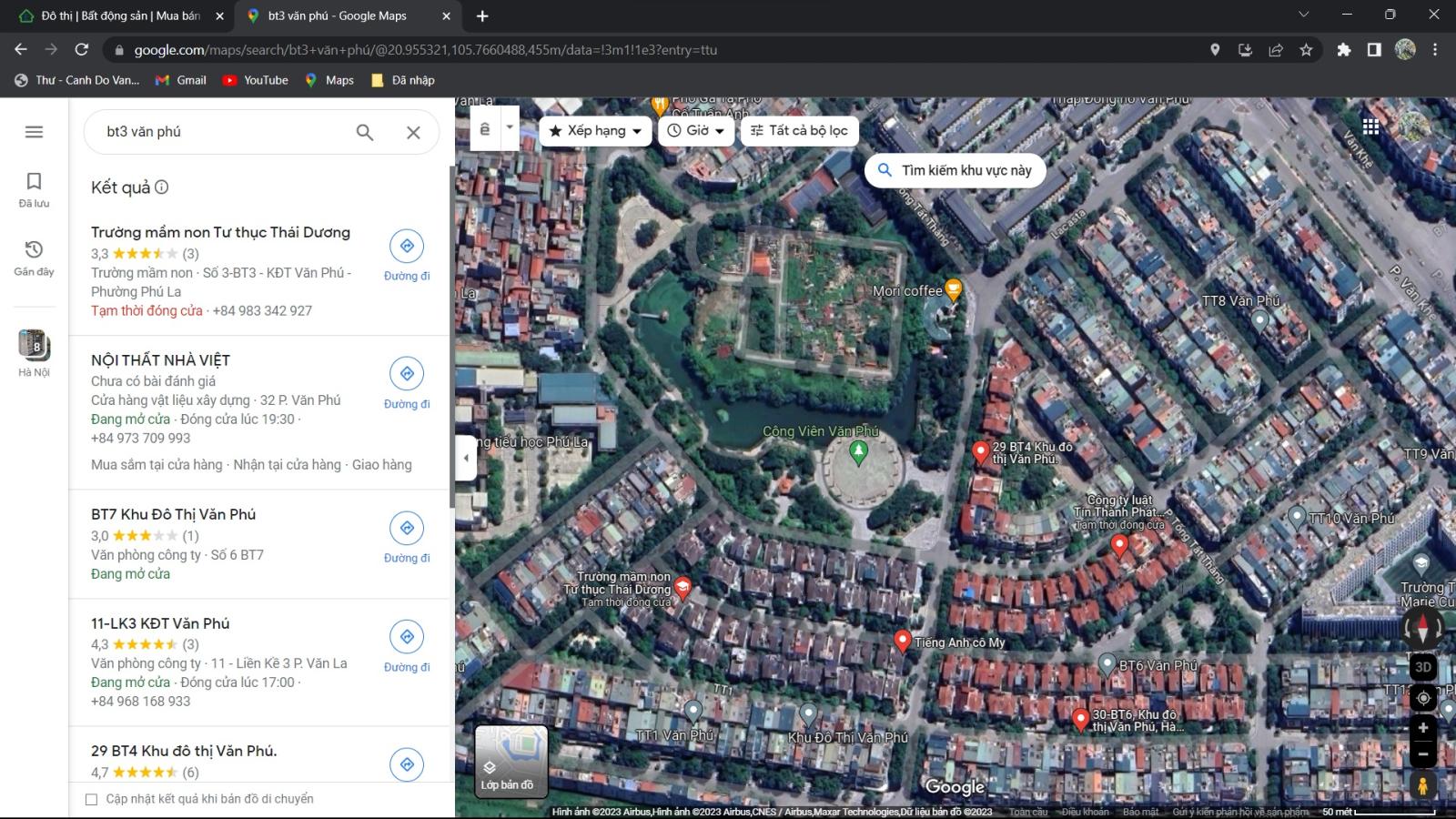Open Đã nhập bookmarks folder

point(403,80)
